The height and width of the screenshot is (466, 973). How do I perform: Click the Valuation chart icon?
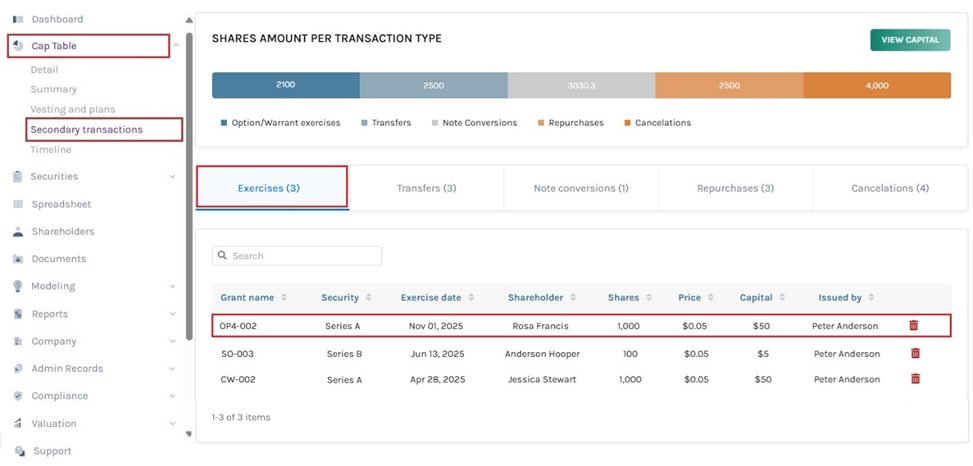click(x=18, y=423)
